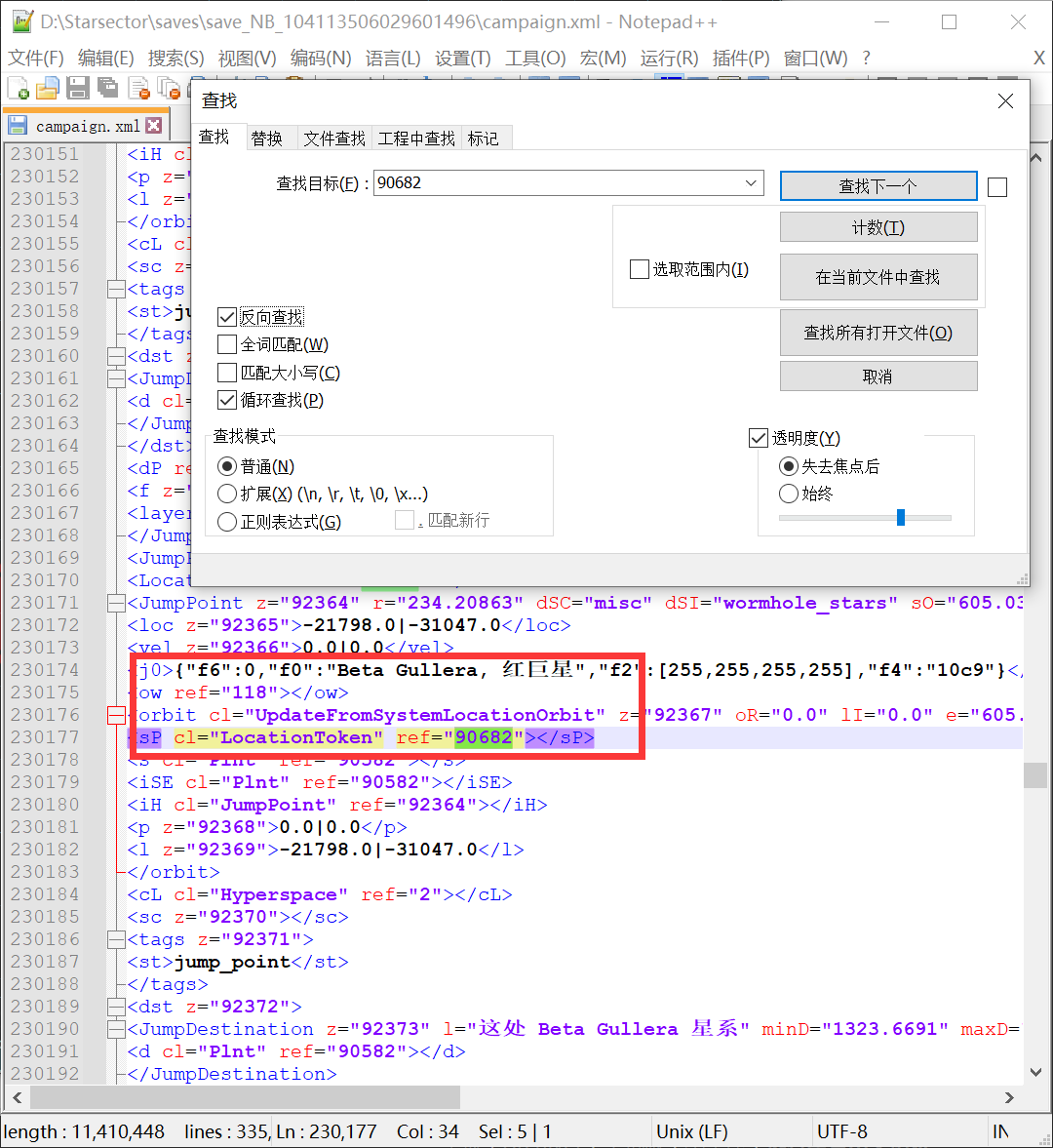Close the Find dialog with the X
This screenshot has height=1148, width=1053.
coord(1005,101)
